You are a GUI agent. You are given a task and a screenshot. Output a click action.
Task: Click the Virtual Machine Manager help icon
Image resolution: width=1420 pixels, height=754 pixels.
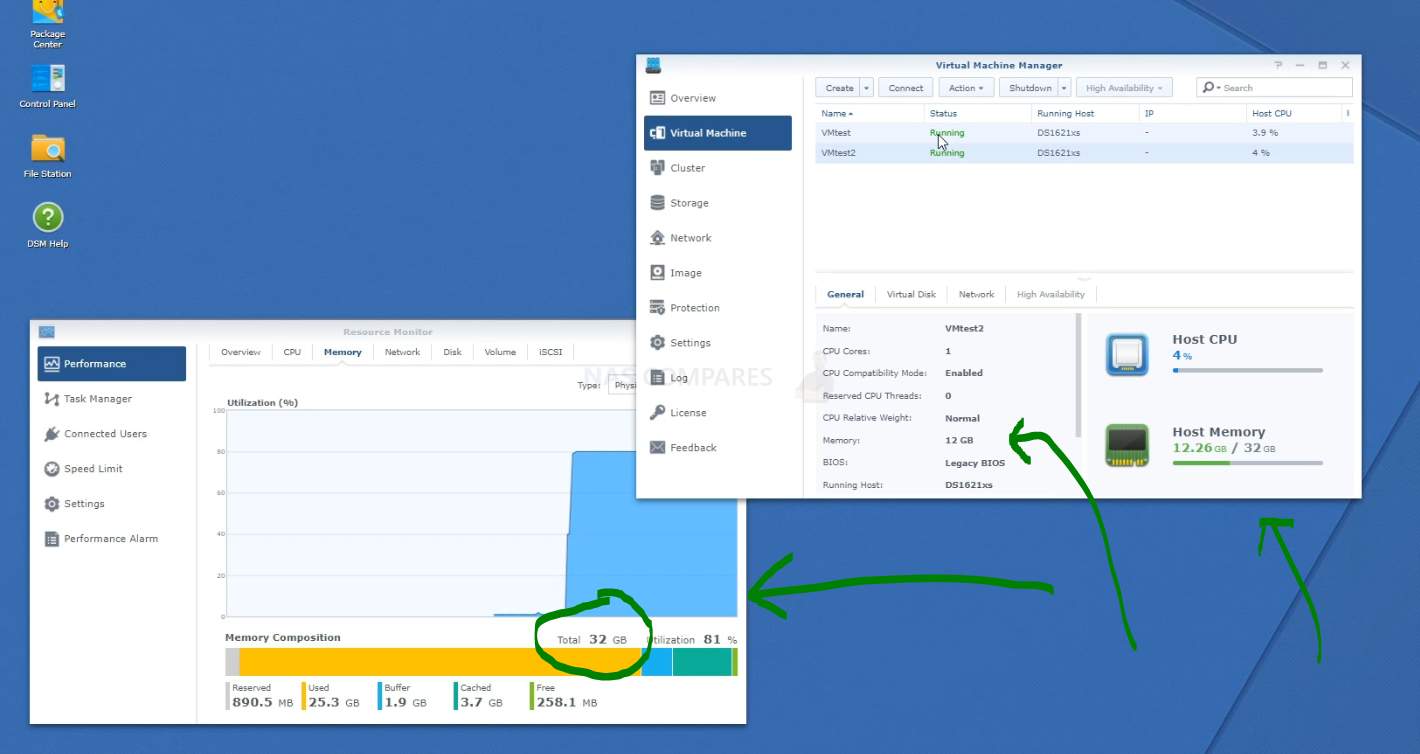1278,65
